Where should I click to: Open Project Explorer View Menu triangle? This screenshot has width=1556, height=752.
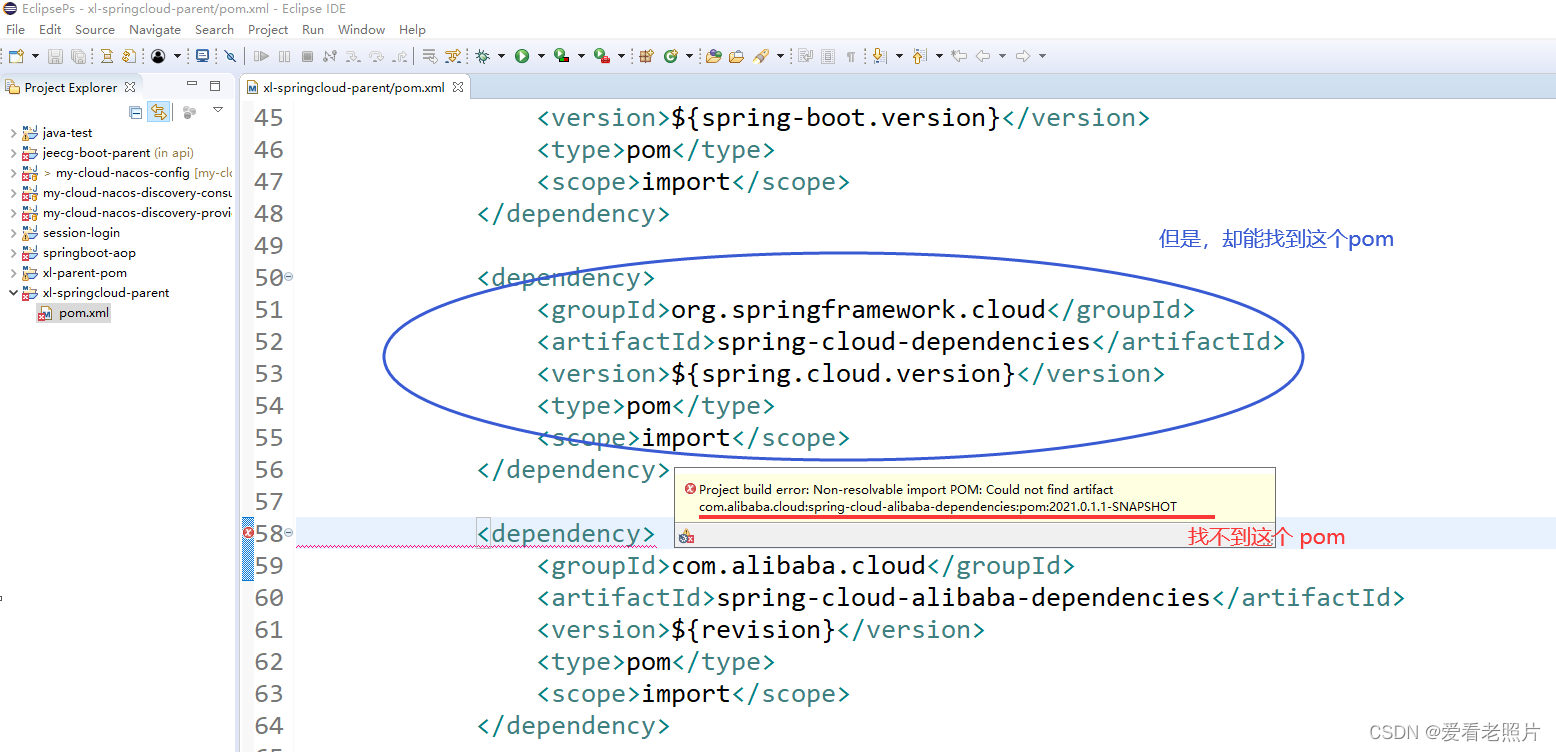(218, 109)
